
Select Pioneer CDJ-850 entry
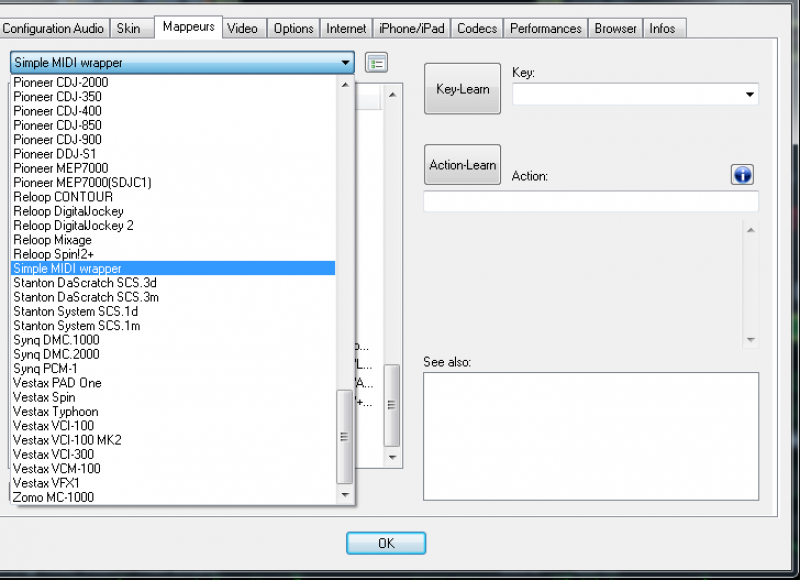pyautogui.click(x=173, y=125)
